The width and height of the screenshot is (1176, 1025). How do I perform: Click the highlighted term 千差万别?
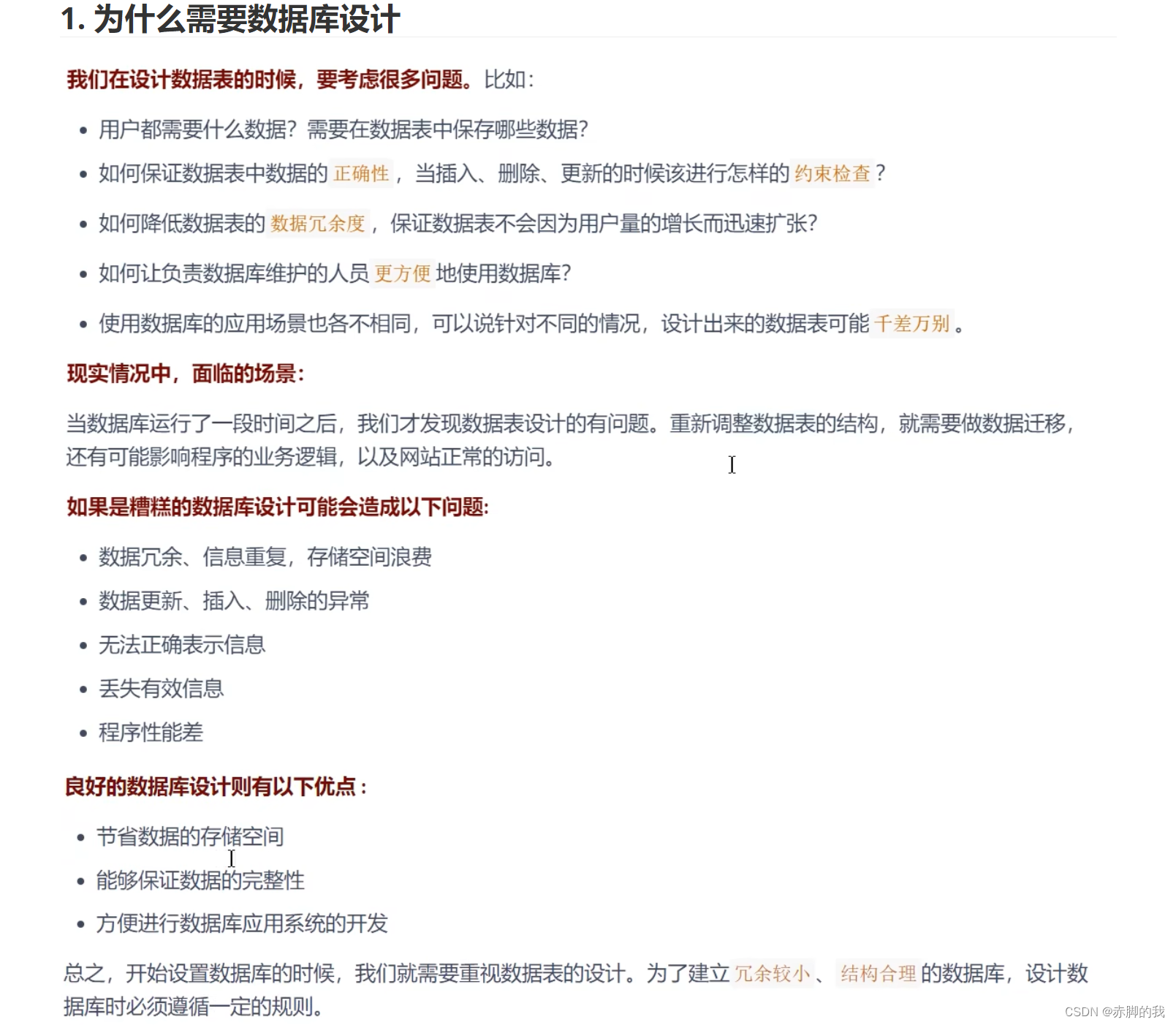point(913,323)
